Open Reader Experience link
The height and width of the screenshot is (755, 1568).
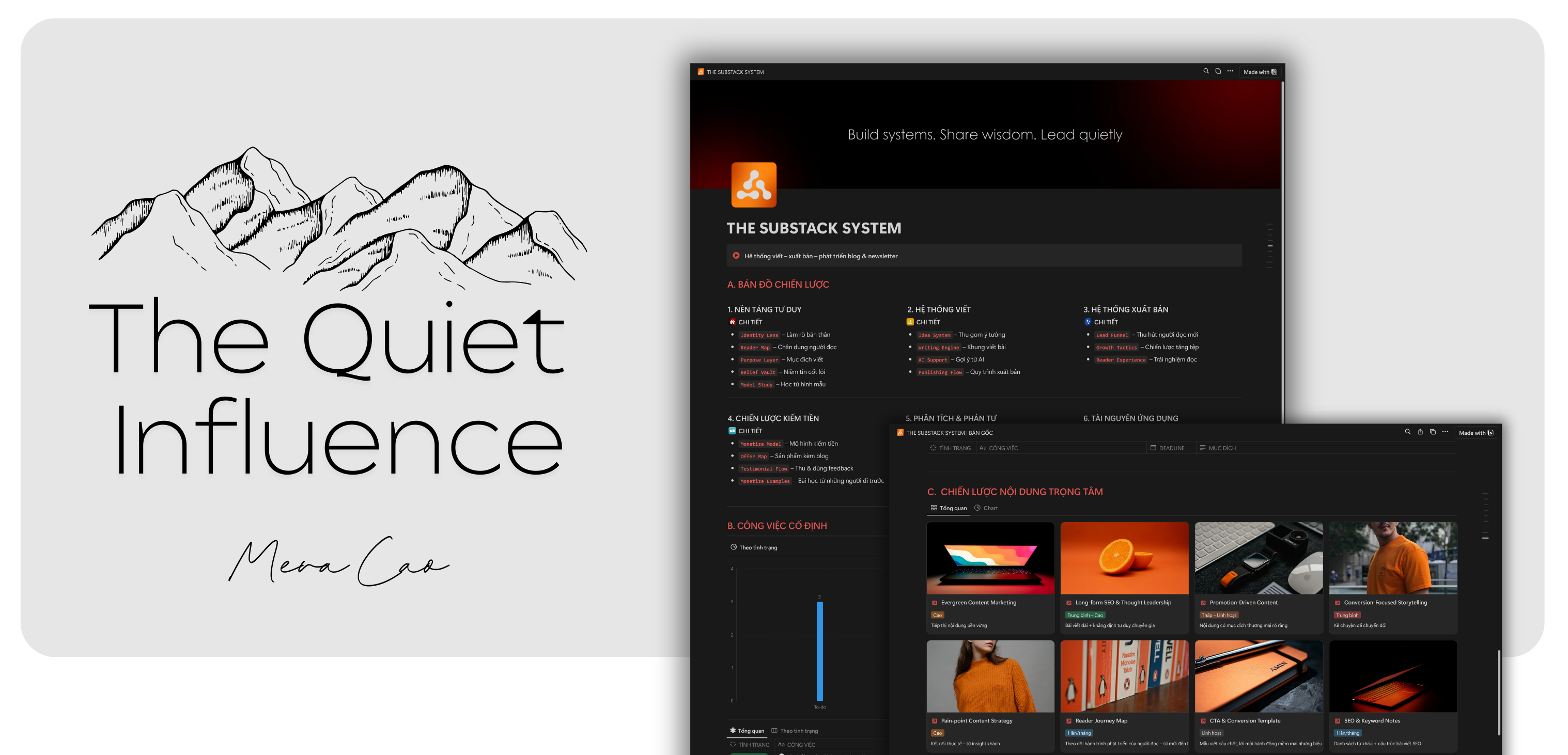click(x=1121, y=359)
